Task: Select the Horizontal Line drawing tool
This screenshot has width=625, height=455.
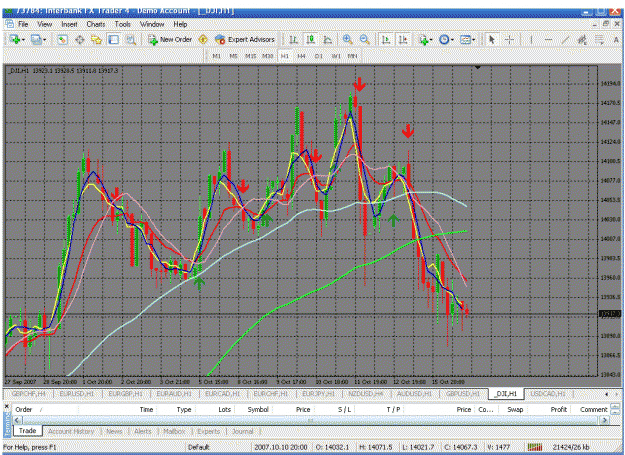Action: [548, 40]
